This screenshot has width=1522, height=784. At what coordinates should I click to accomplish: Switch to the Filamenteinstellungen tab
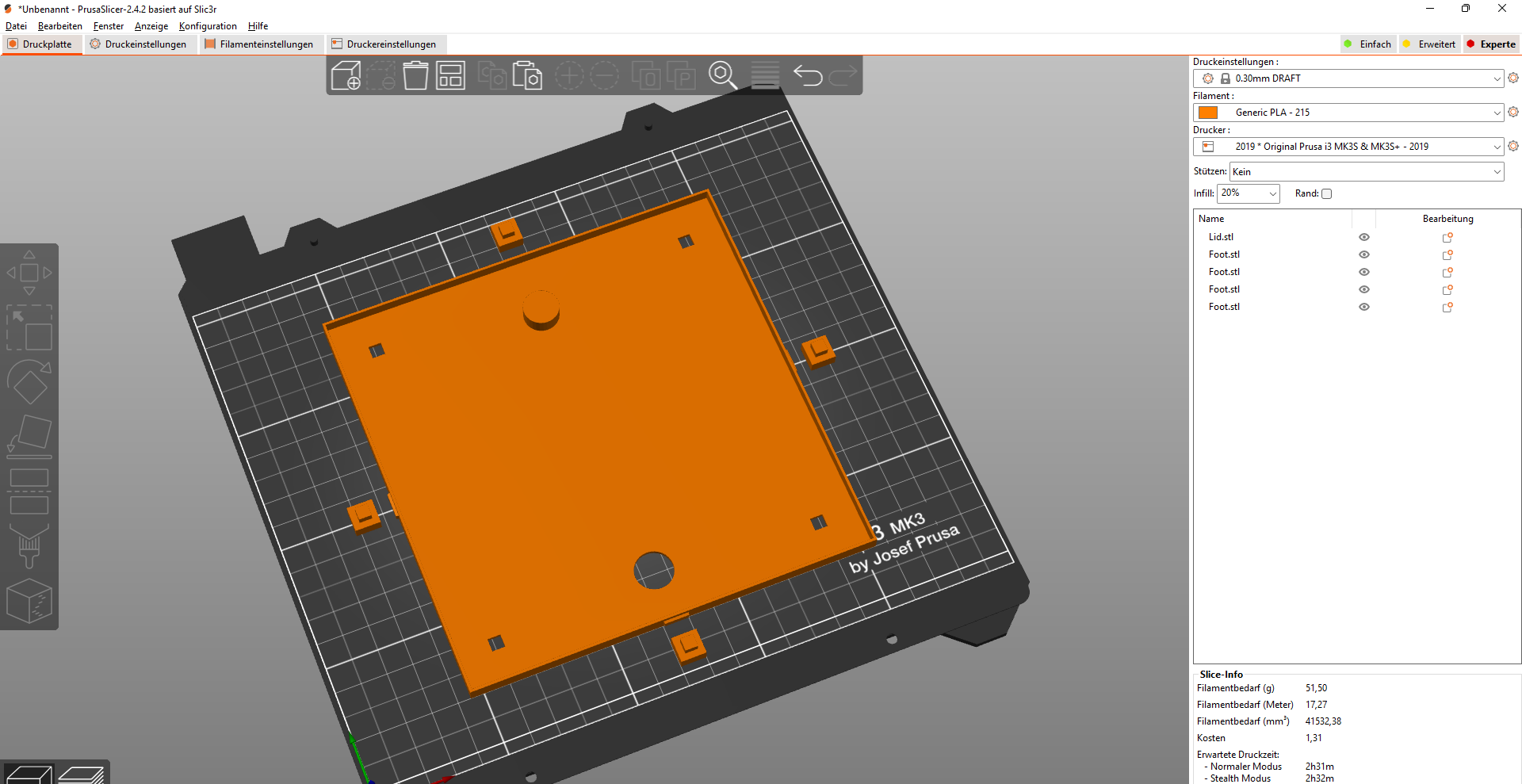coord(259,44)
